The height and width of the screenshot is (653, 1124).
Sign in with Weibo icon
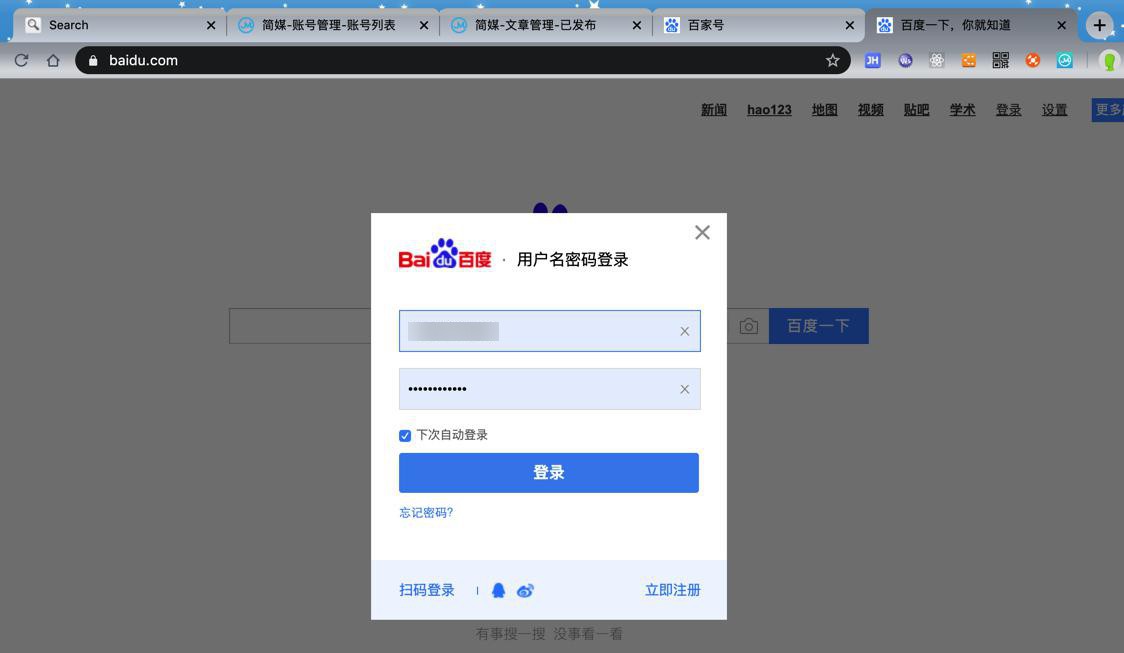525,591
